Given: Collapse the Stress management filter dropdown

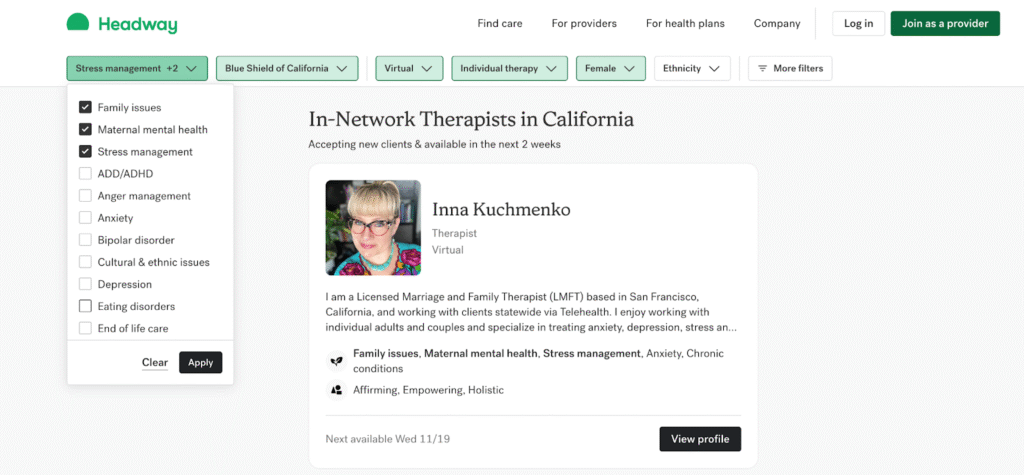Looking at the screenshot, I should point(137,68).
